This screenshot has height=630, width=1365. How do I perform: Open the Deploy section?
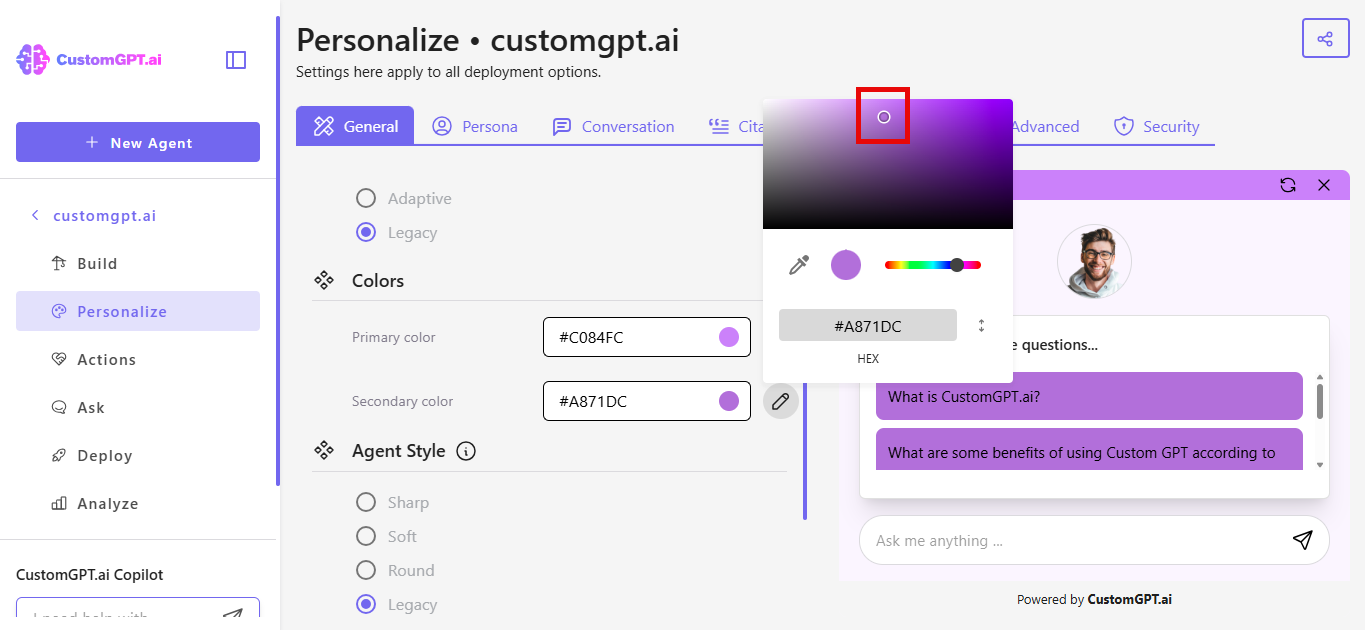(102, 455)
